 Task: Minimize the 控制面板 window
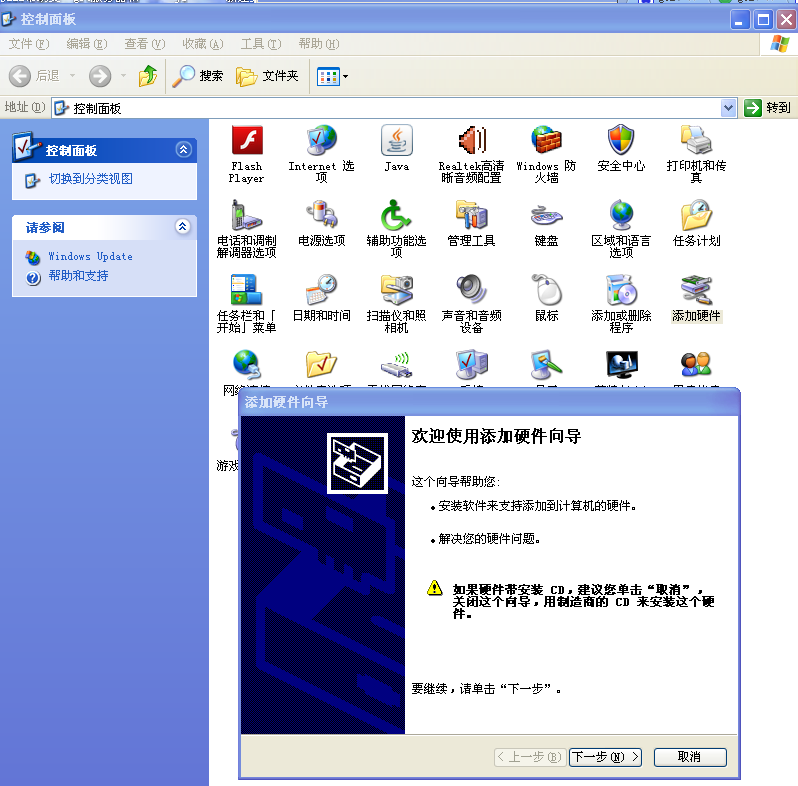(x=739, y=20)
